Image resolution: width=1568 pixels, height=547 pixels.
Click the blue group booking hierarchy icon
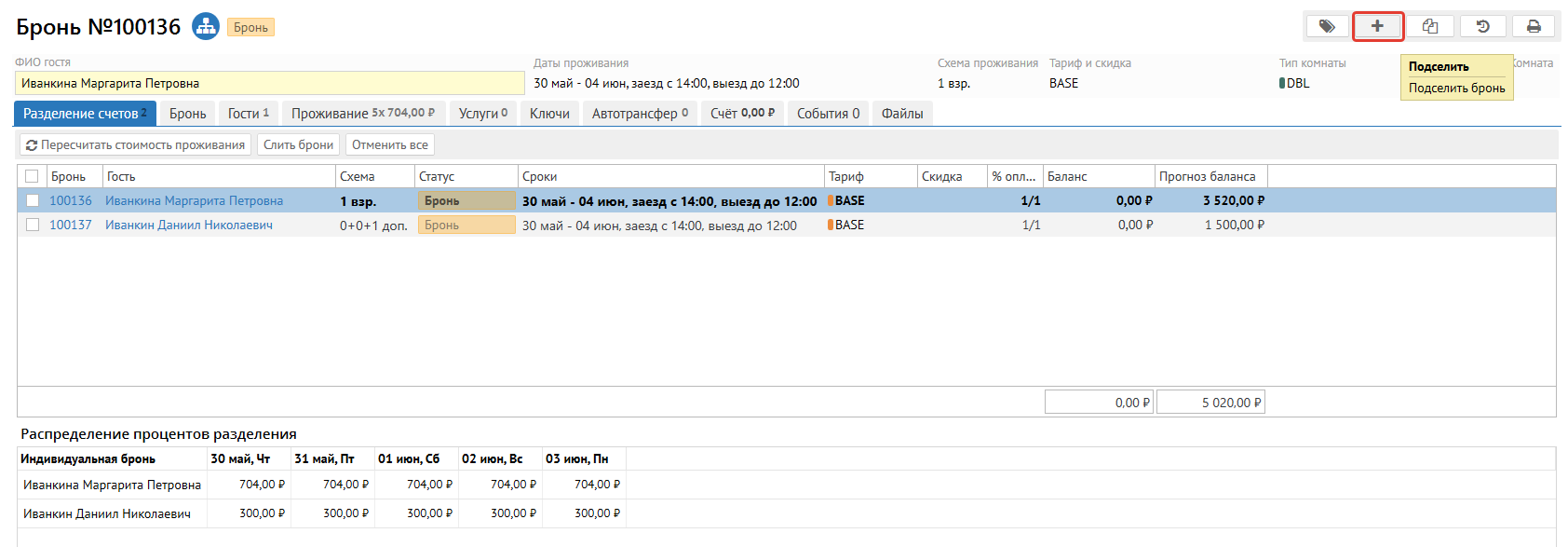tap(206, 26)
